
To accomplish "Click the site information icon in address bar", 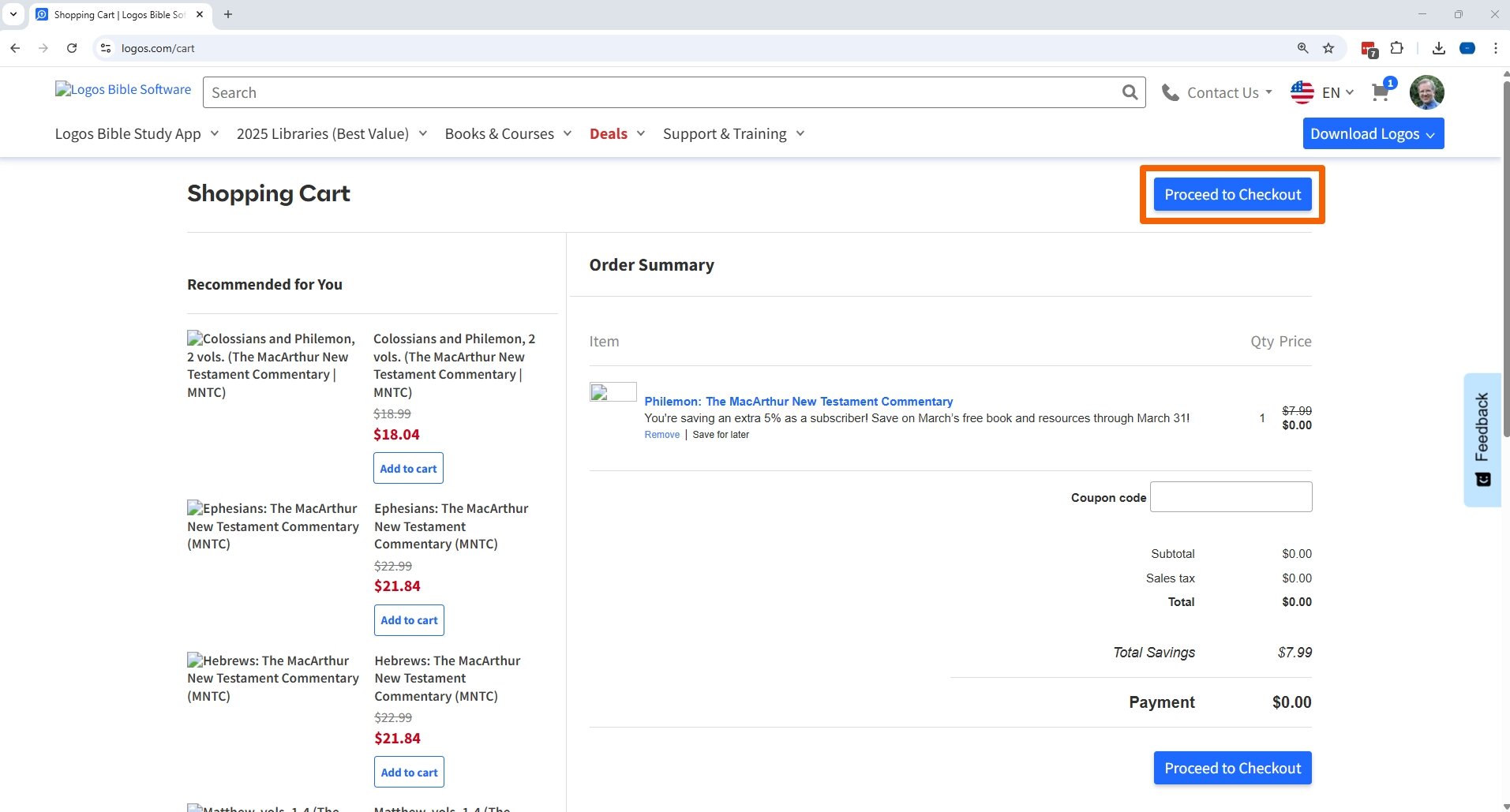I will click(x=106, y=48).
